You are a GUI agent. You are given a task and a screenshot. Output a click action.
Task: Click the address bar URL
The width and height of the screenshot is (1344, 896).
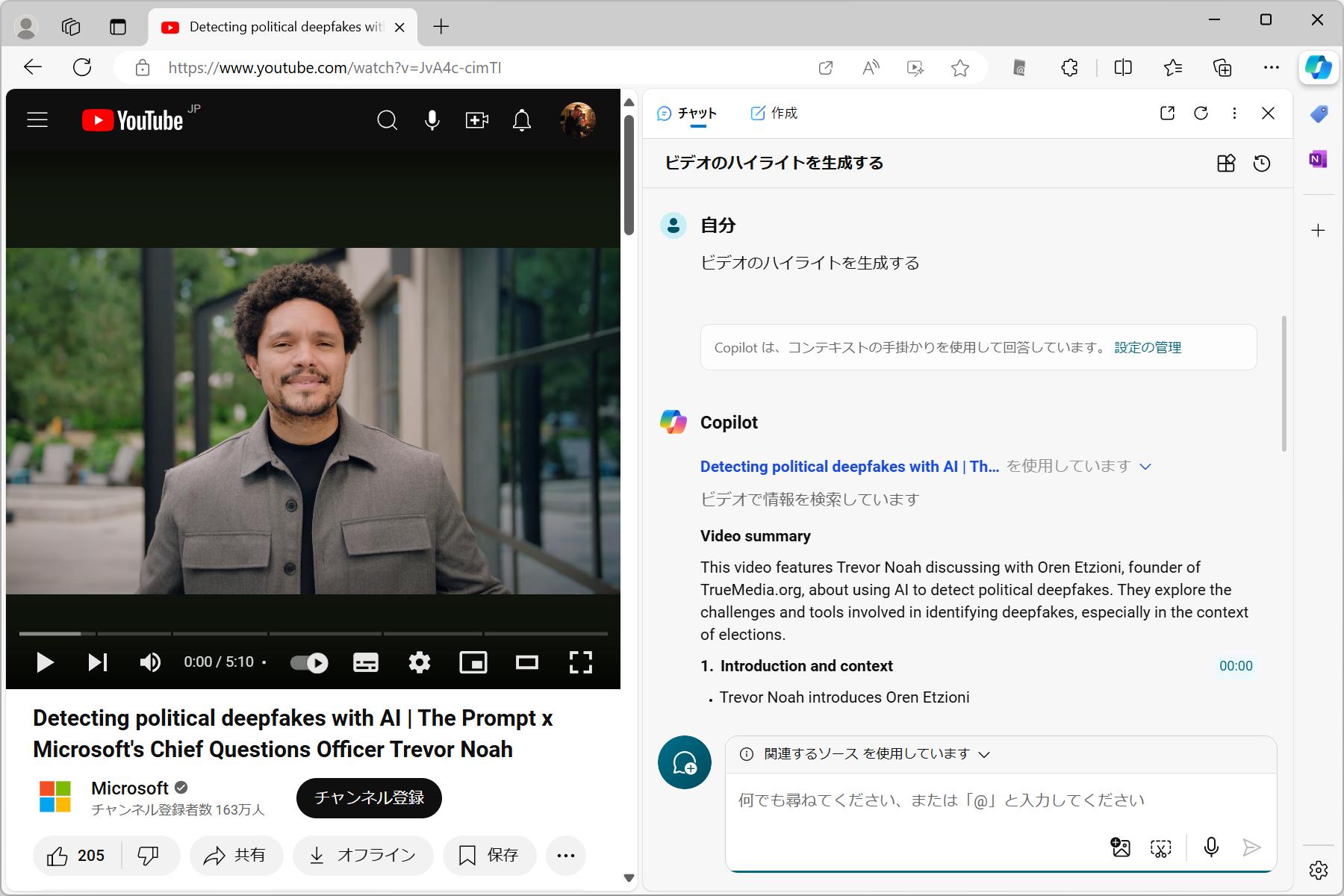click(x=335, y=68)
